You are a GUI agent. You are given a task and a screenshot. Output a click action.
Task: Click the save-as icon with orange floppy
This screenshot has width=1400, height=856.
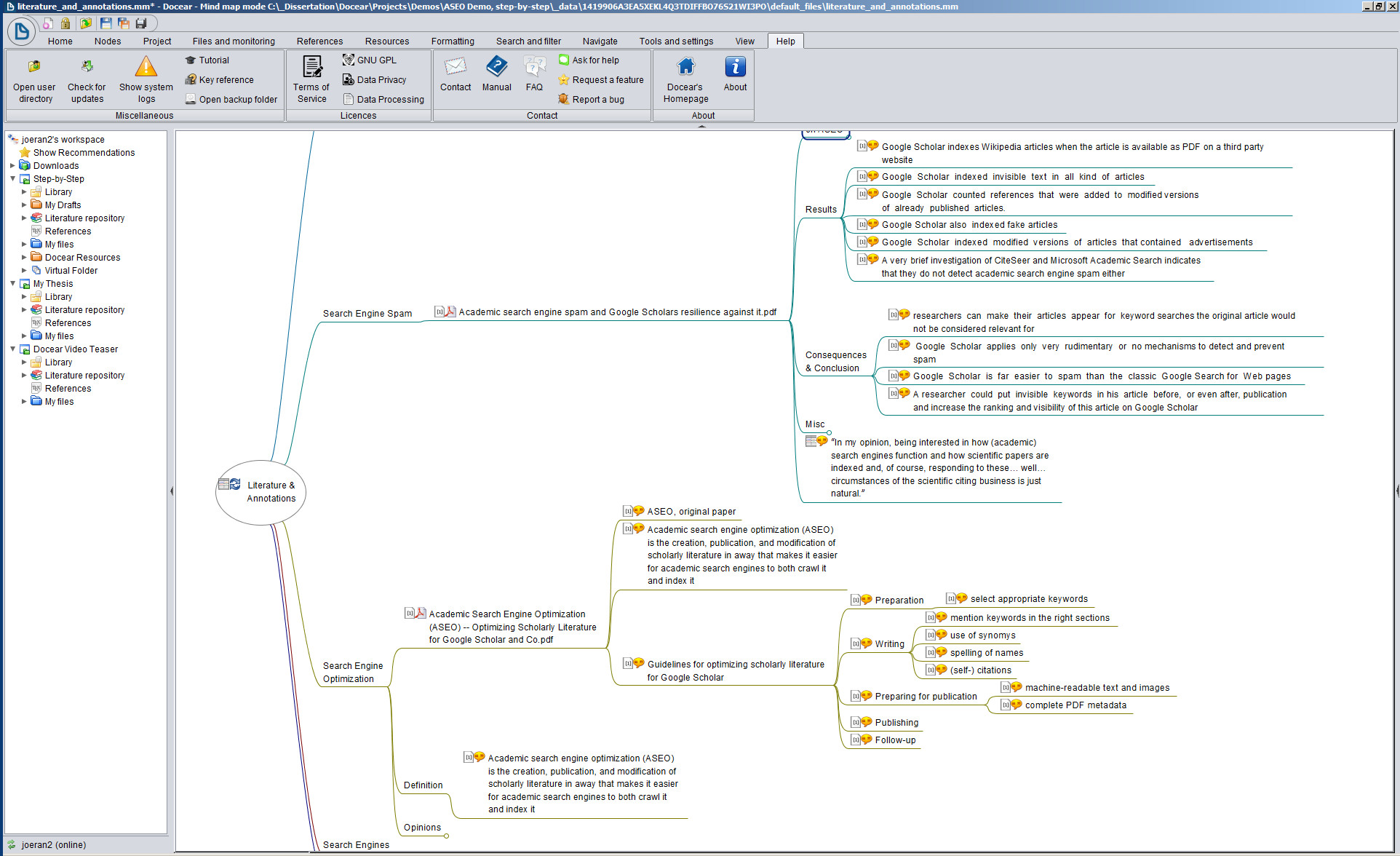124,23
